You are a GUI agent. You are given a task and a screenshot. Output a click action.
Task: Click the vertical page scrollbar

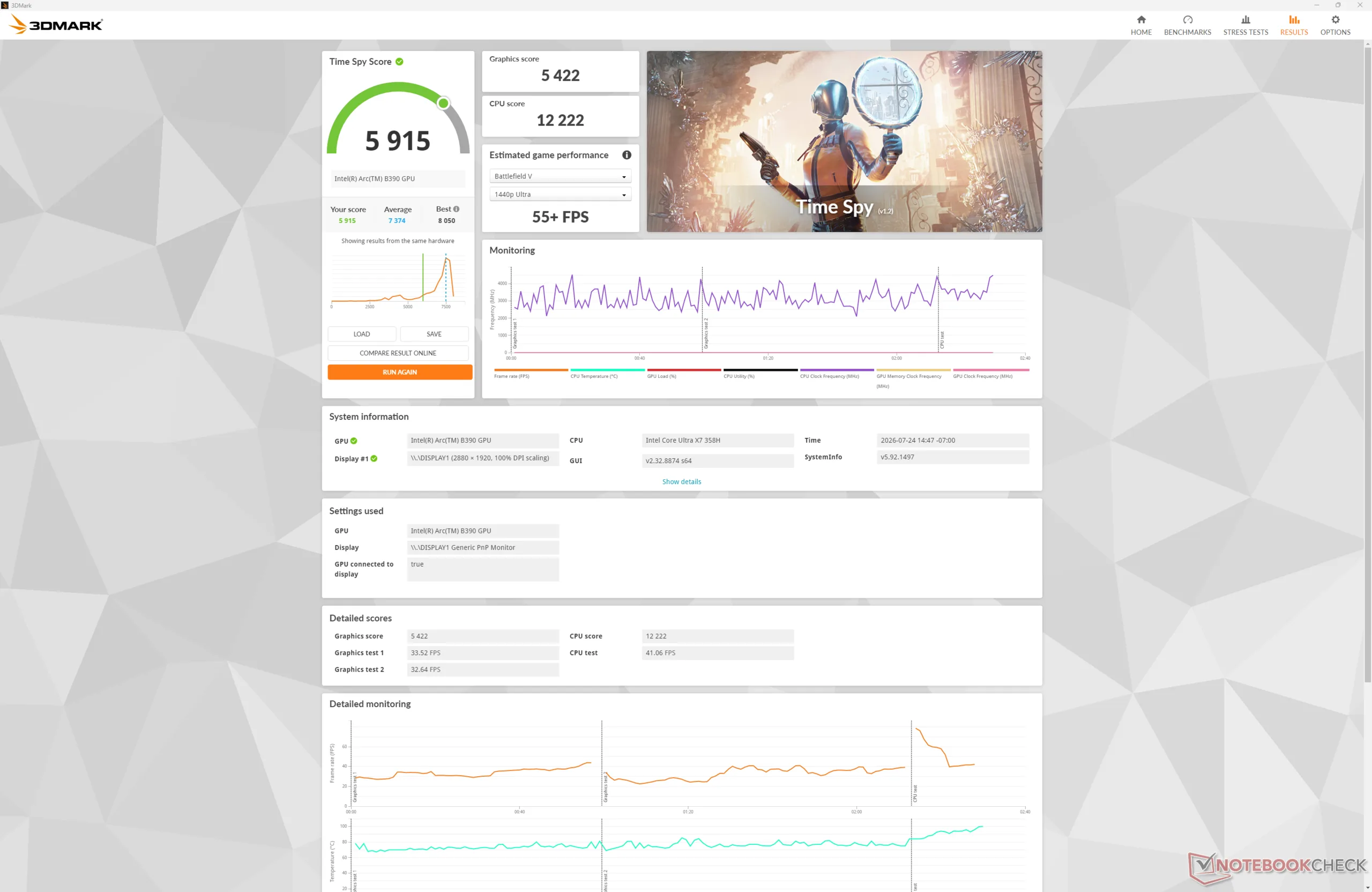pos(1367,365)
